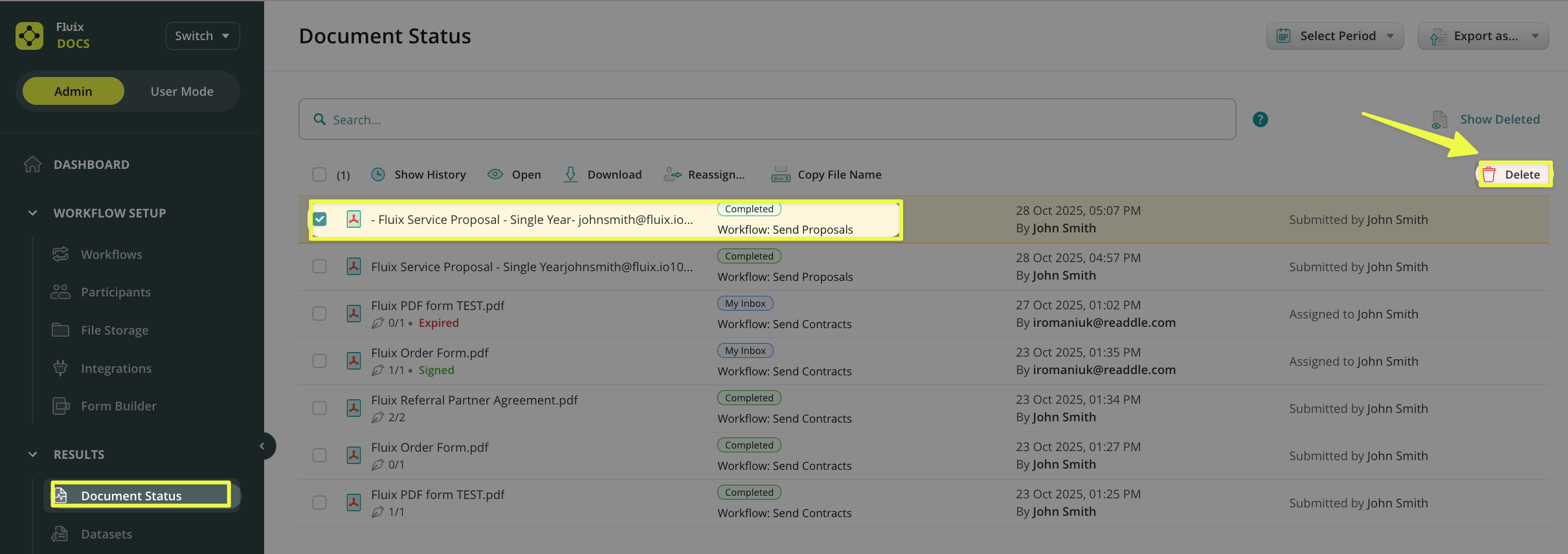This screenshot has width=1568, height=554.
Task: Click the Fluix Docs logo icon
Action: (29, 36)
